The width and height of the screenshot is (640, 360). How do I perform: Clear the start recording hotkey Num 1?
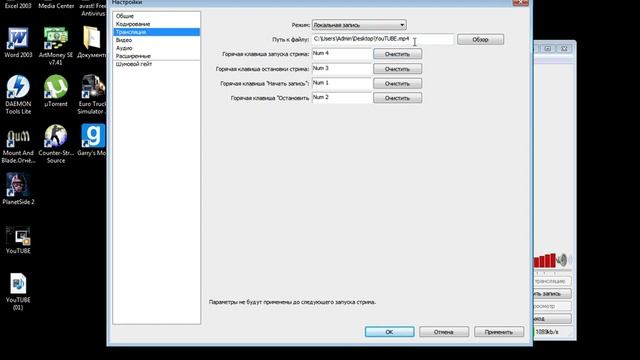click(x=397, y=83)
